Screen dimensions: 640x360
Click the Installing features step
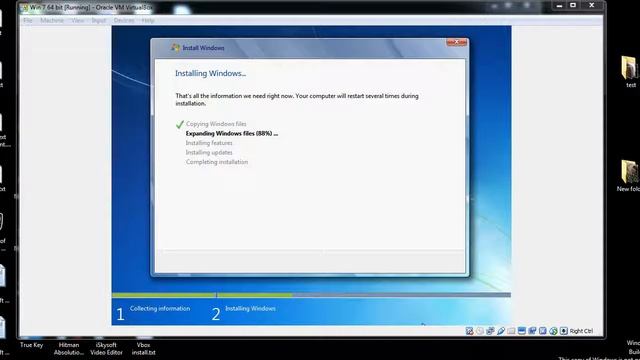coord(209,143)
